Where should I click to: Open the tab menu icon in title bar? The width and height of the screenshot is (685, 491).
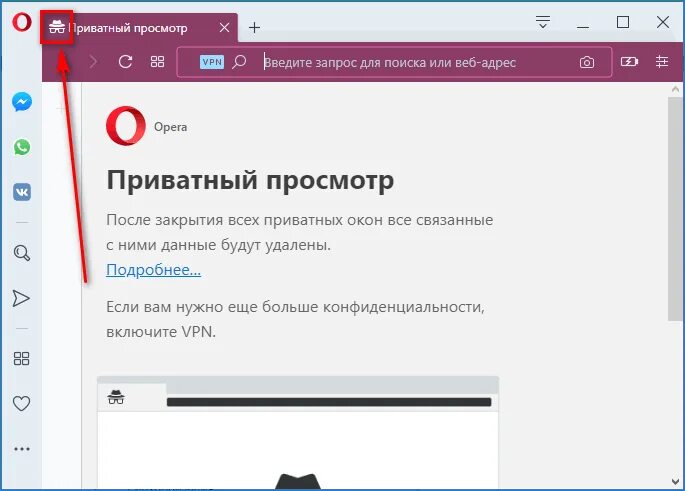tap(543, 22)
